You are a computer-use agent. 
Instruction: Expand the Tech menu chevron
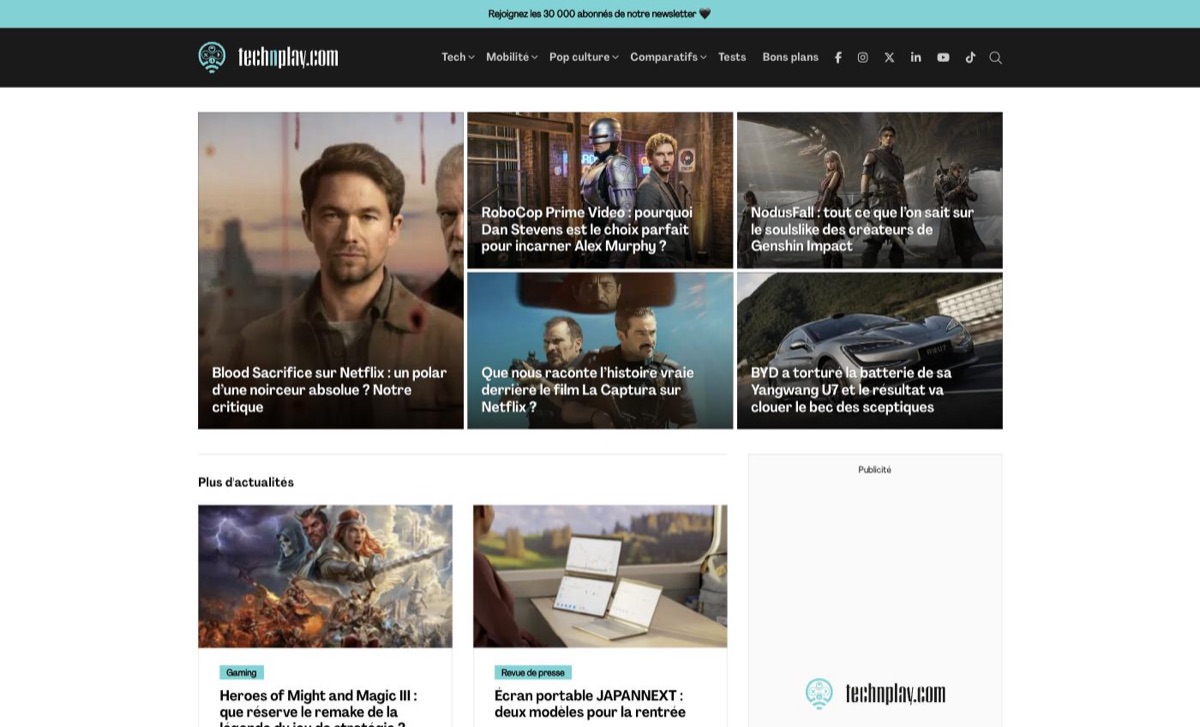tap(472, 57)
